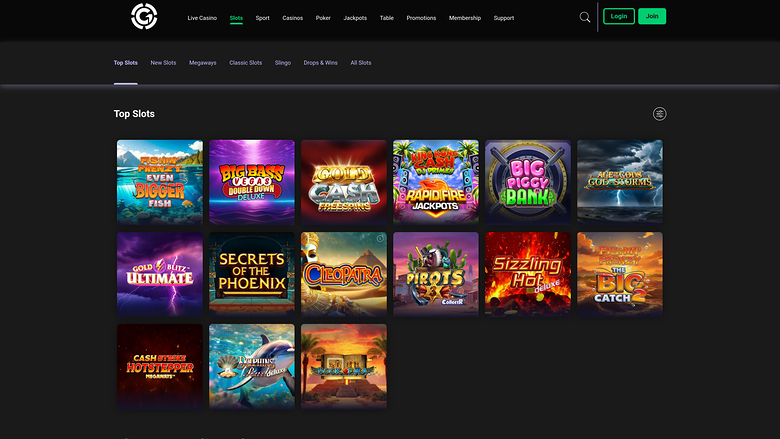Open the Big Piggy Bank game thumbnail

528,182
